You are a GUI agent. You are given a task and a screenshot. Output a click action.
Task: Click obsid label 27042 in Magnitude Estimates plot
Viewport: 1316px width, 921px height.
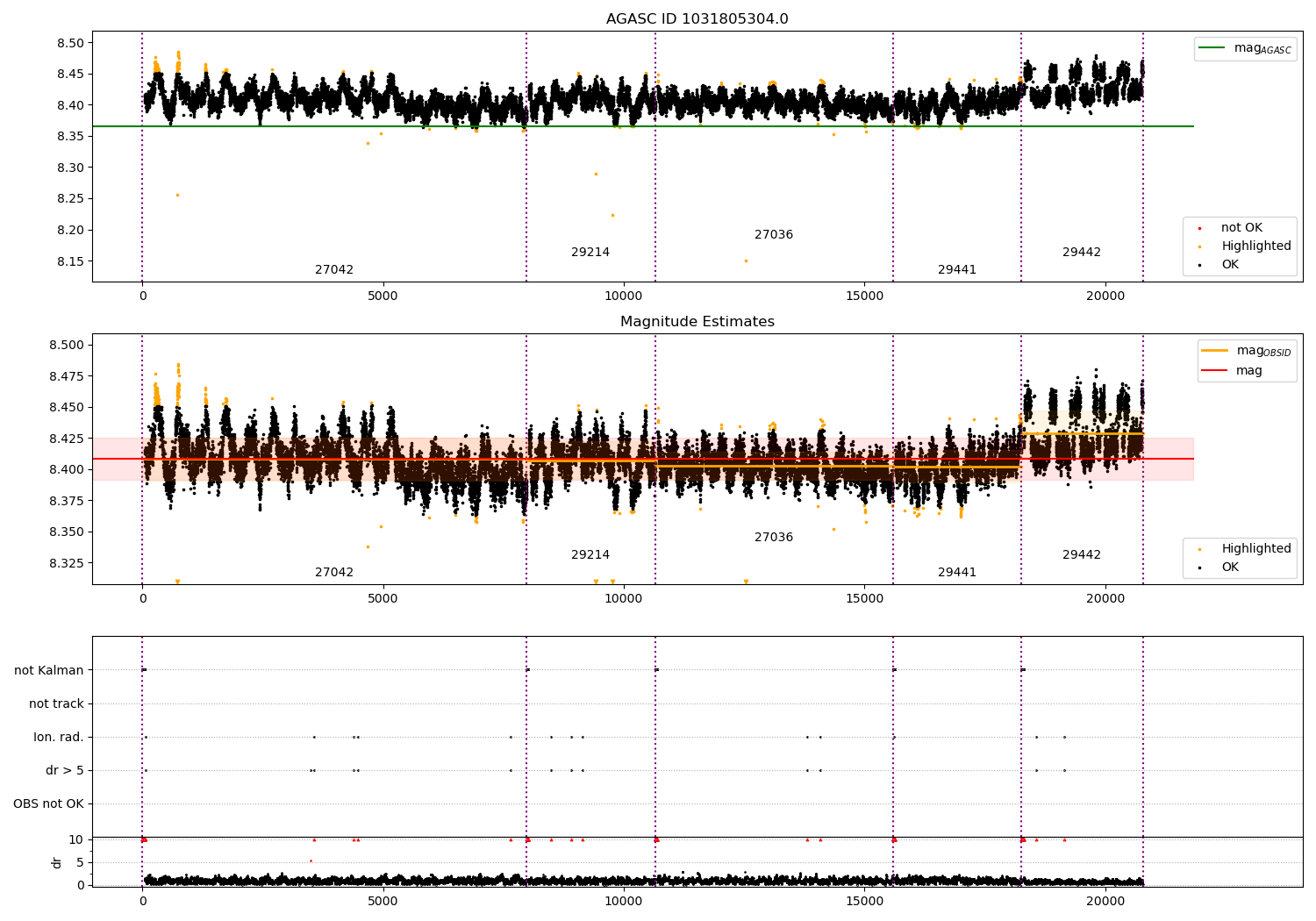tap(334, 573)
